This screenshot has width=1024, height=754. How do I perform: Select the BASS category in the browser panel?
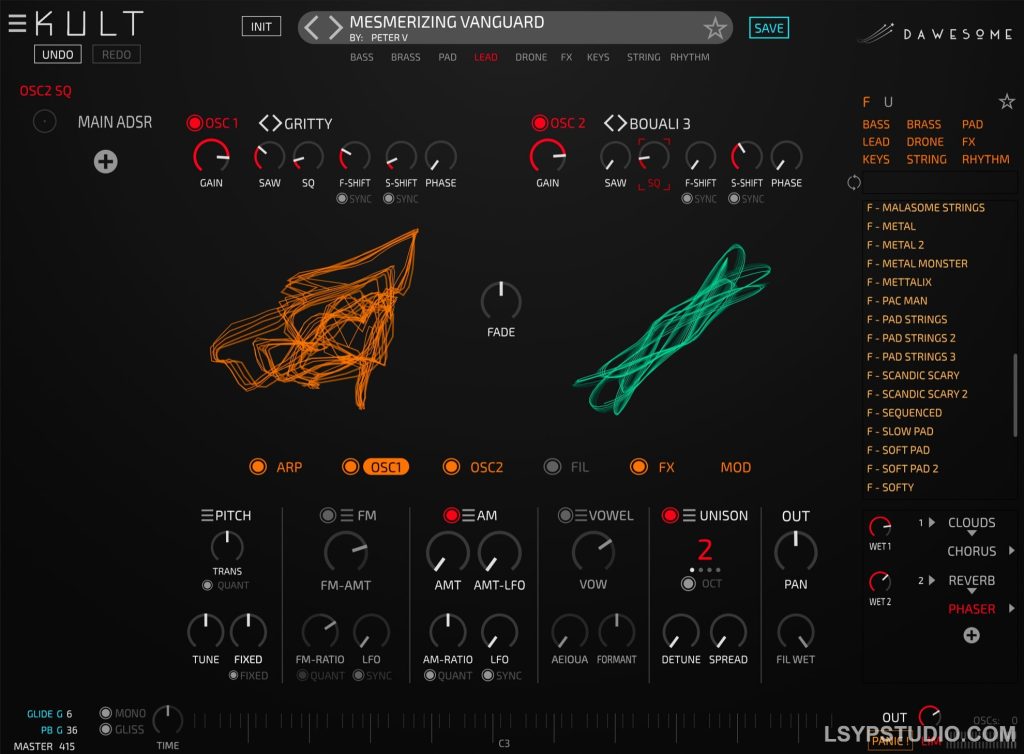[875, 124]
